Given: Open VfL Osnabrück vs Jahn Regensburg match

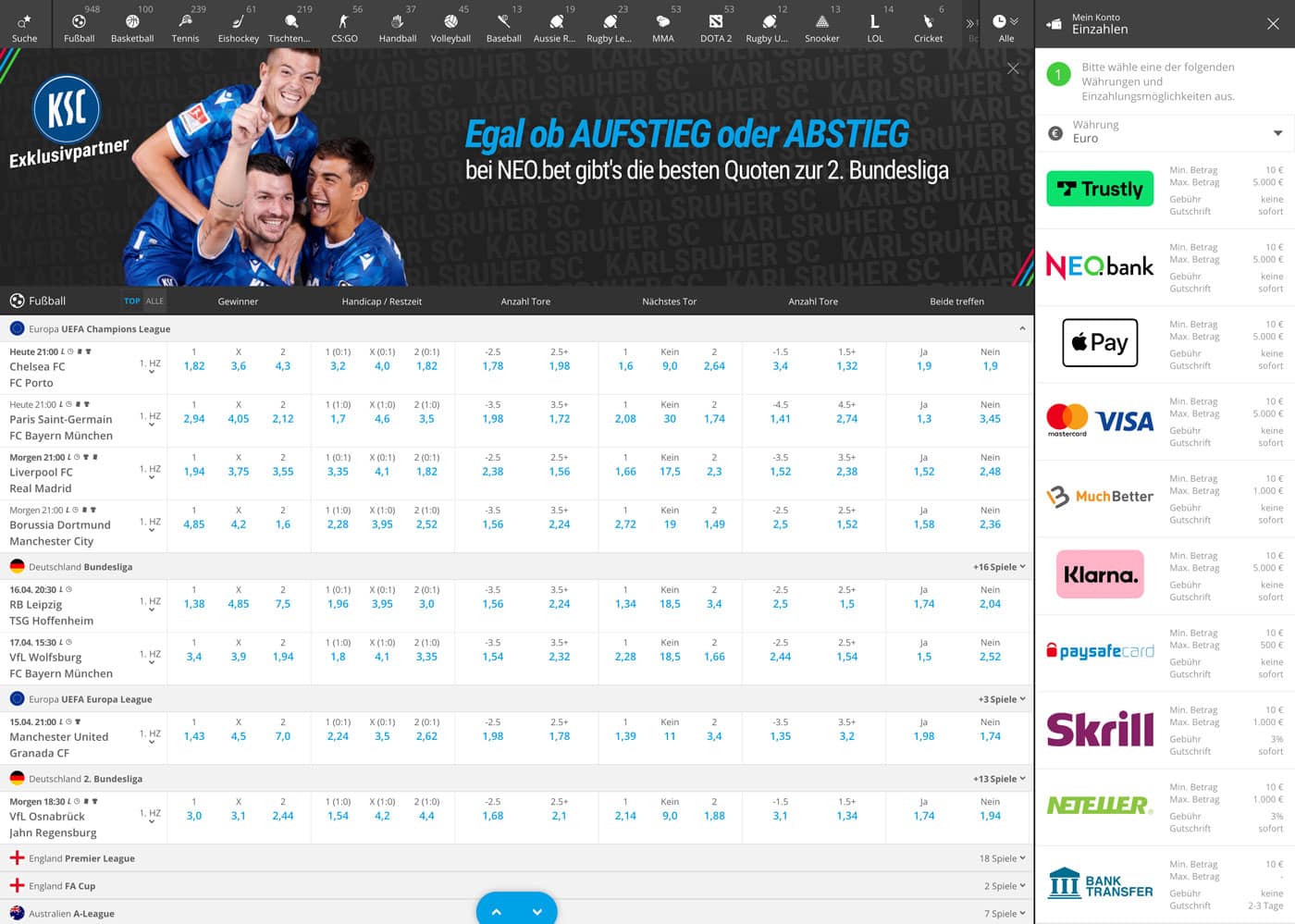Looking at the screenshot, I should 53,824.
